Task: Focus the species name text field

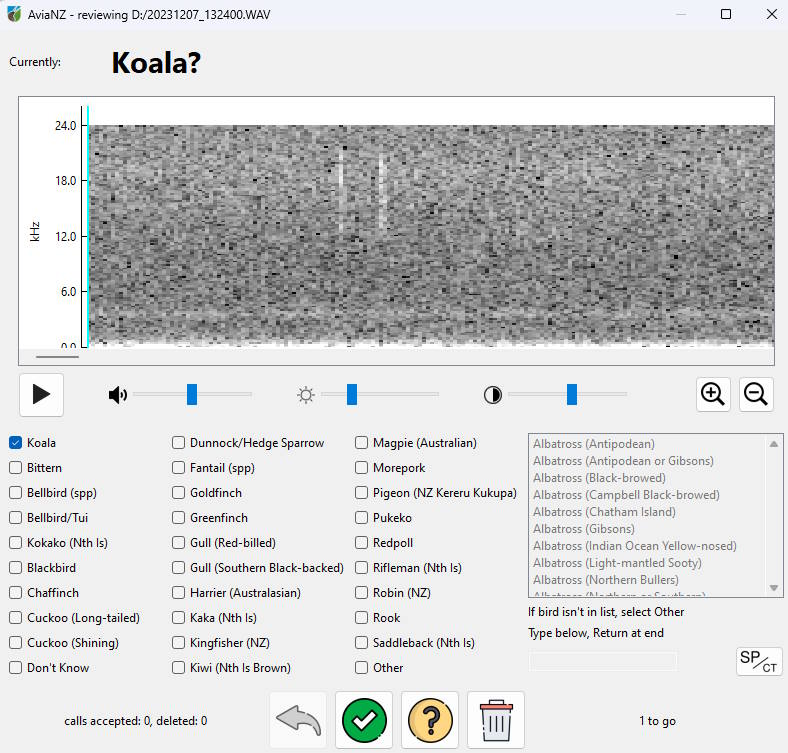Action: pos(603,661)
